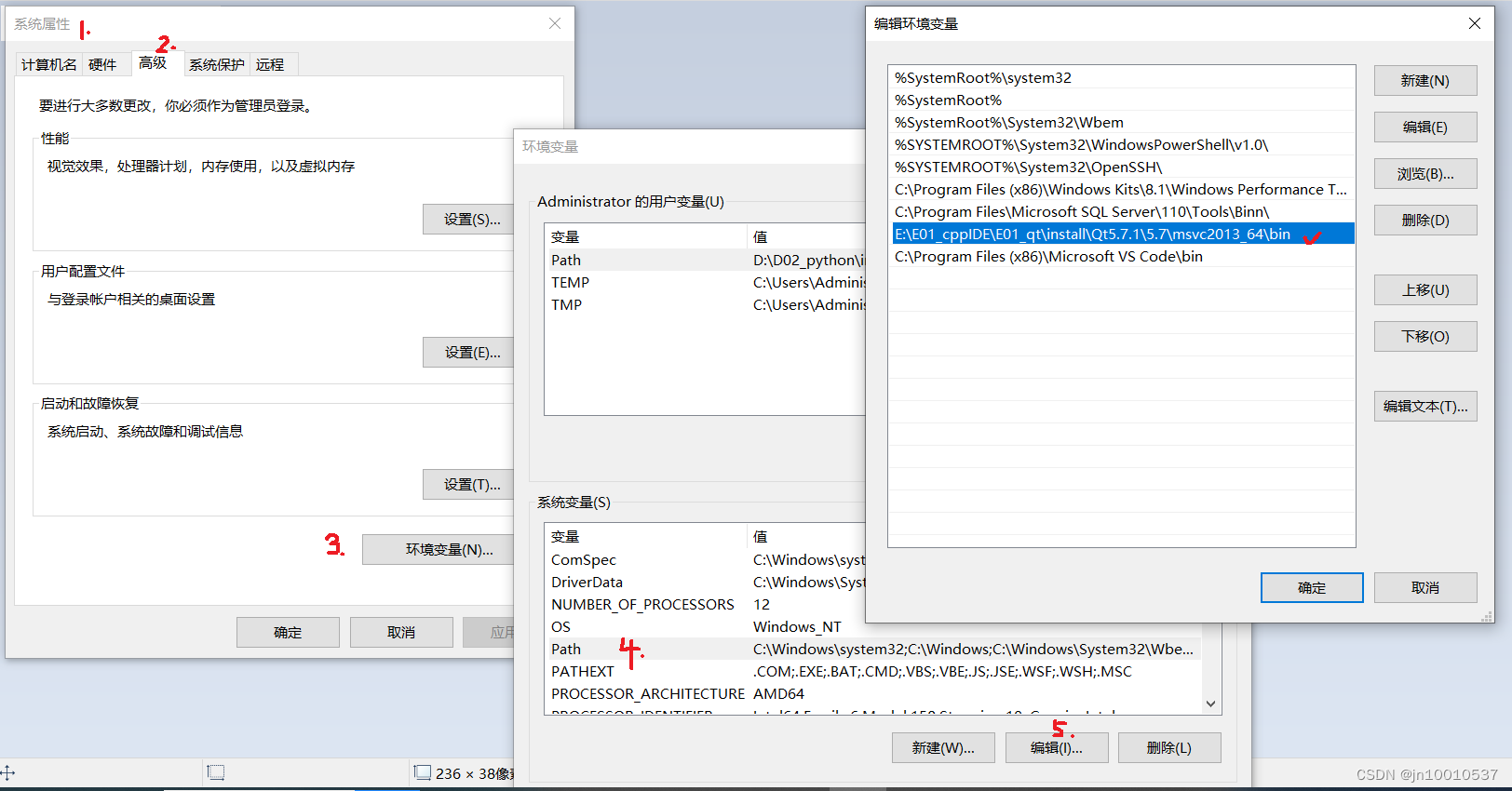Select user variable Path row
Image resolution: width=1512 pixels, height=791 pixels.
point(706,261)
